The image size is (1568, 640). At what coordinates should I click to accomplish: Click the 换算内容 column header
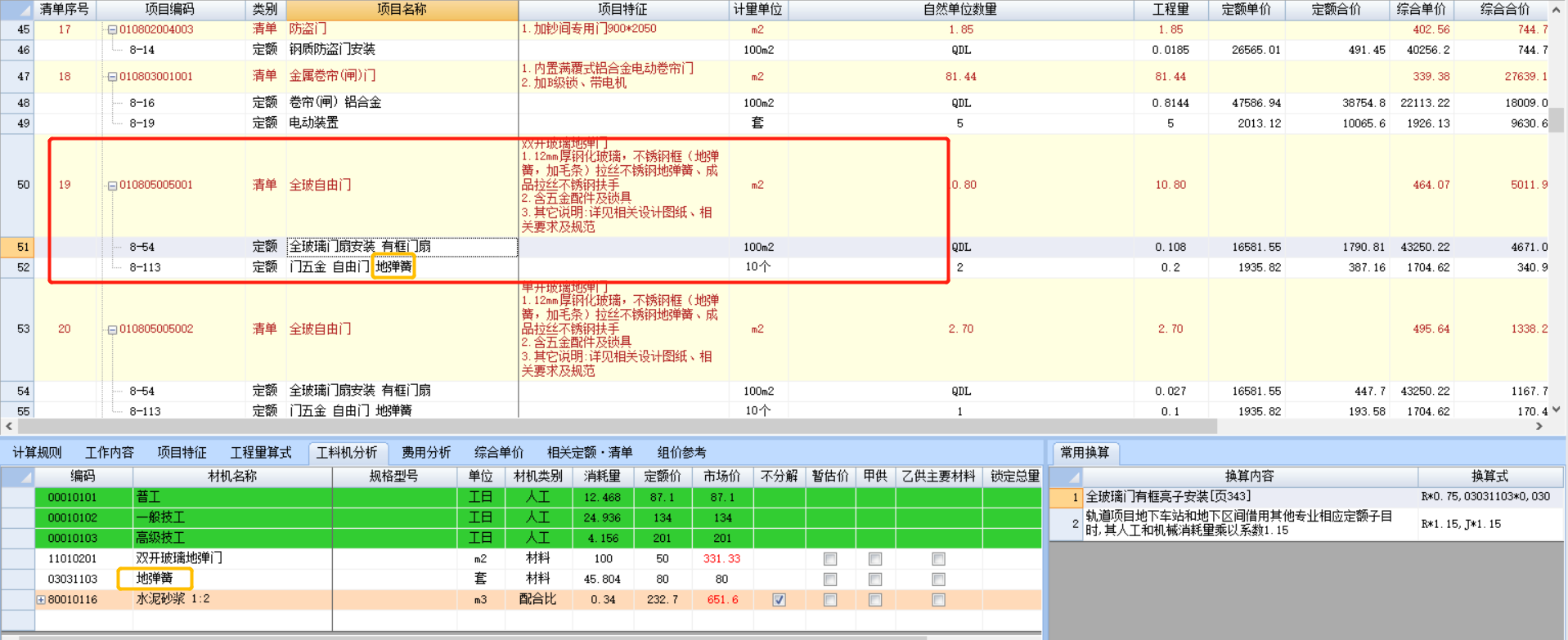[1249, 477]
